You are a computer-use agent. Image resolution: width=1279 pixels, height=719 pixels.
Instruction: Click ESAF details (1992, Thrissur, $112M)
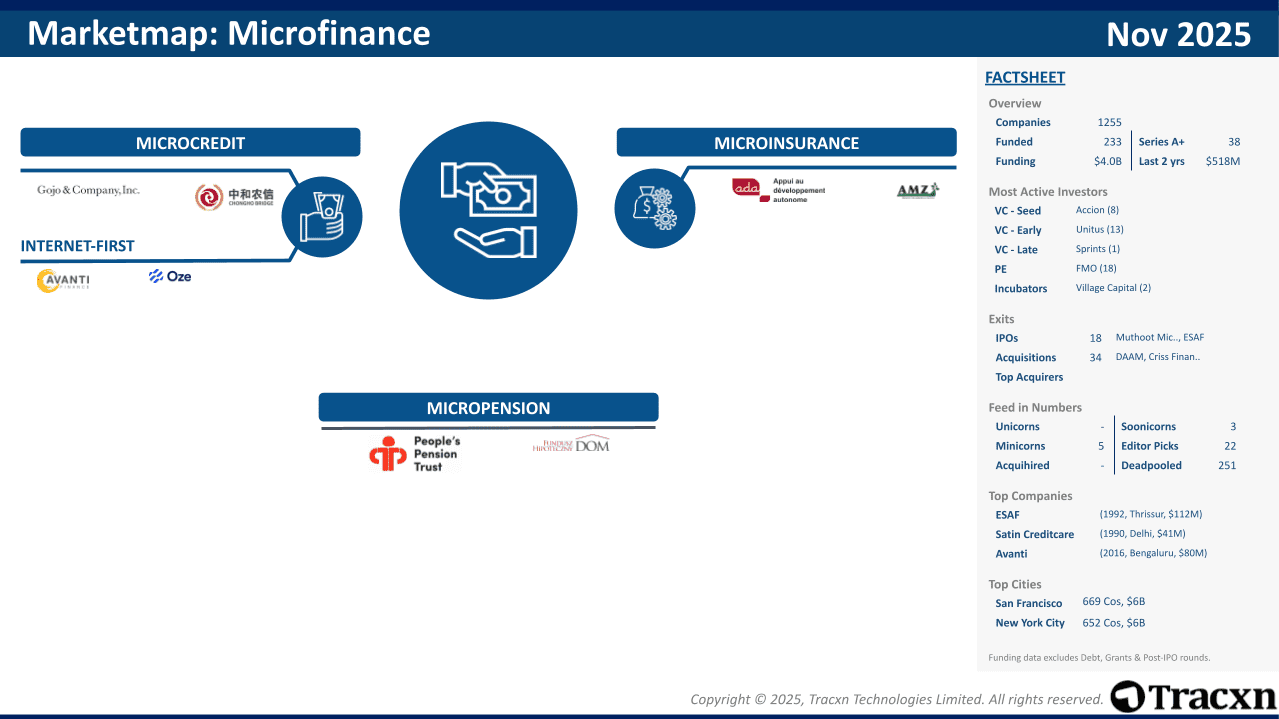pyautogui.click(x=1150, y=514)
